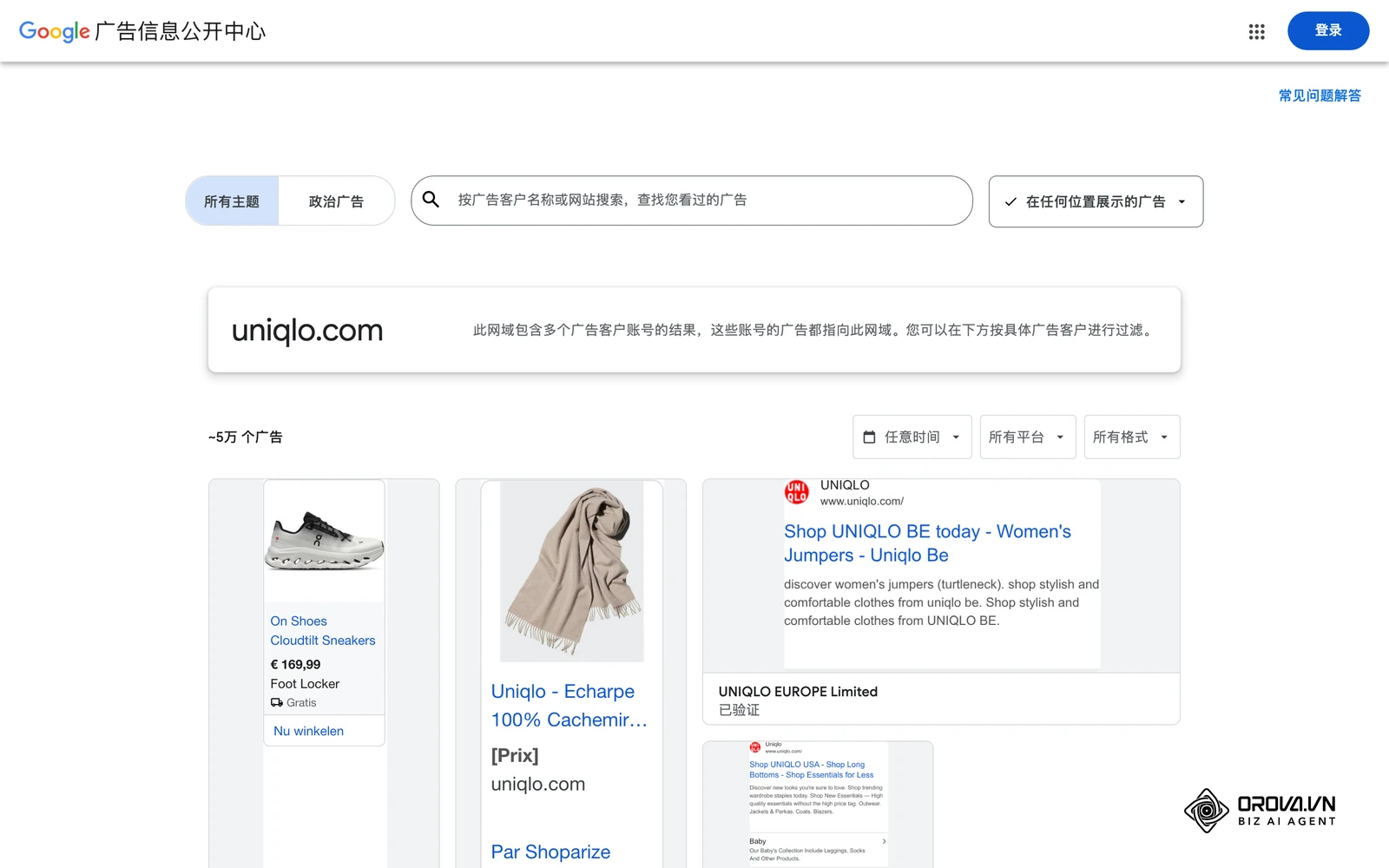The image size is (1389, 868).
Task: Click the checkmark icon in location filter
Action: pos(1010,201)
